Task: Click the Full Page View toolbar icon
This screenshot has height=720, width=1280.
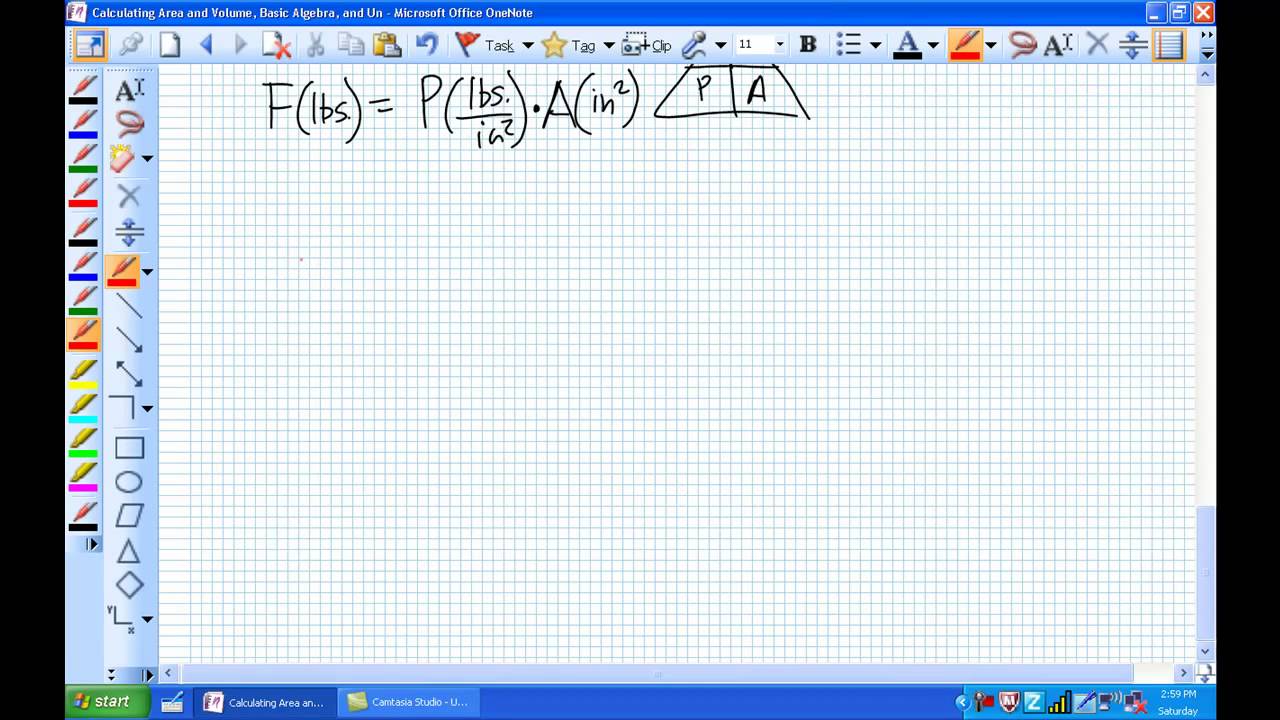Action: (x=89, y=44)
